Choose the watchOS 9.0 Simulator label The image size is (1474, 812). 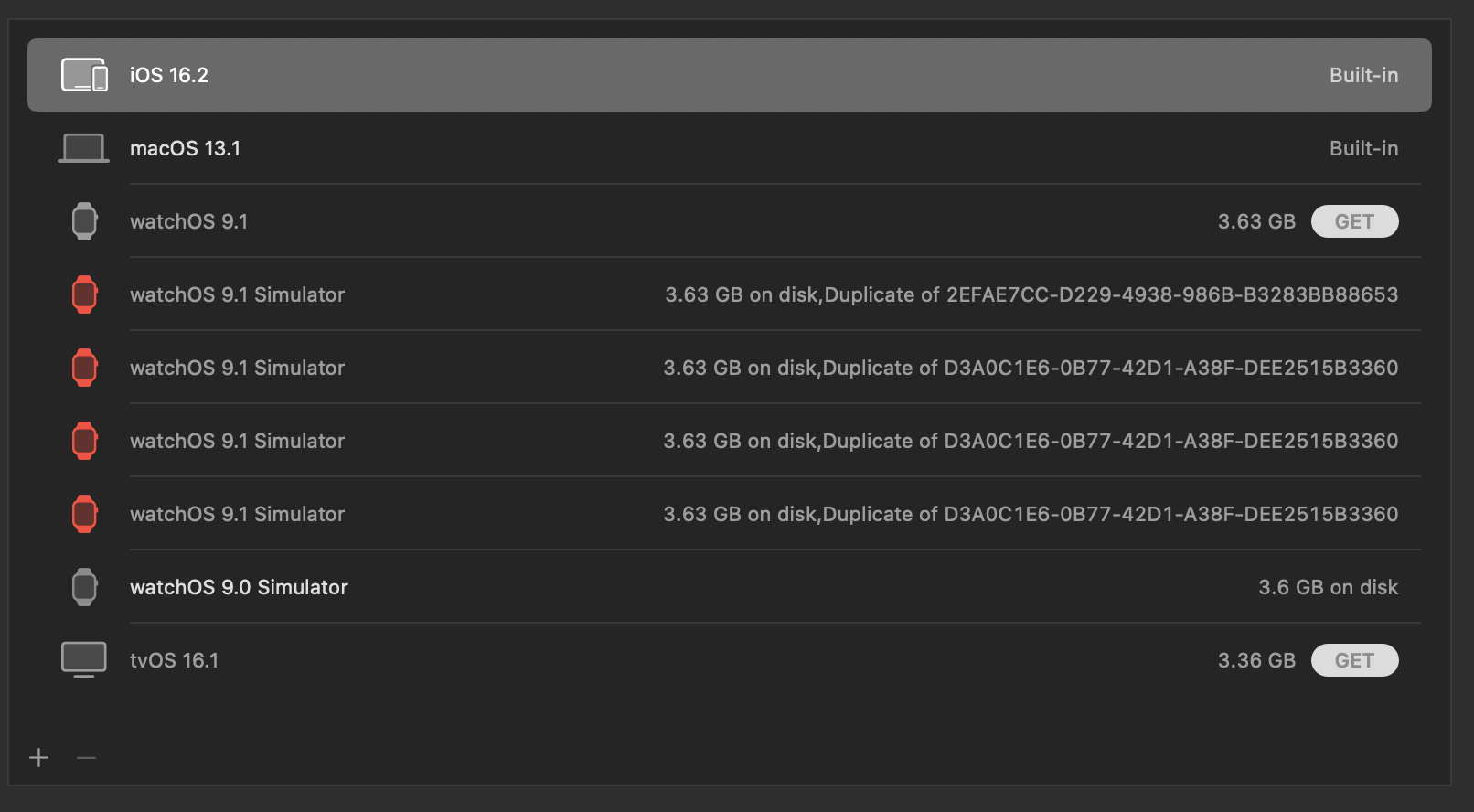pyautogui.click(x=239, y=587)
